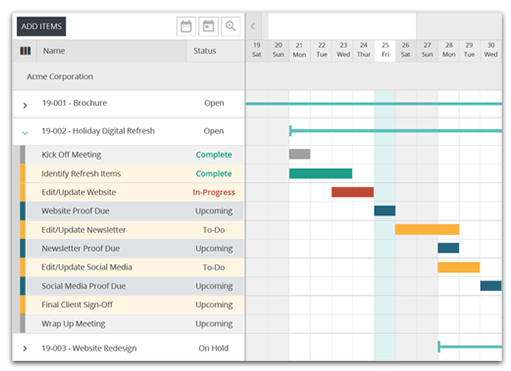Select the Edit/Update Newsletter task
Viewport: 511px width, 371px height.
[84, 230]
